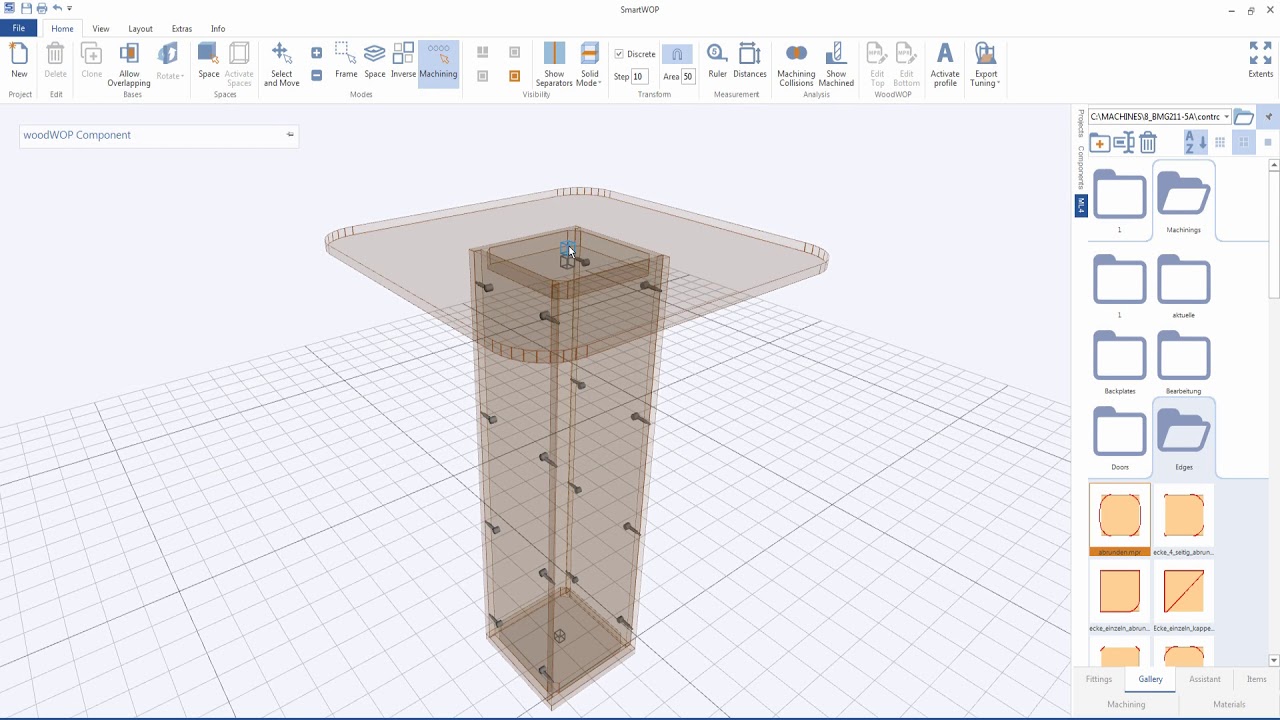Click Show Machined in Analysis group
Image resolution: width=1280 pixels, height=720 pixels.
(836, 65)
